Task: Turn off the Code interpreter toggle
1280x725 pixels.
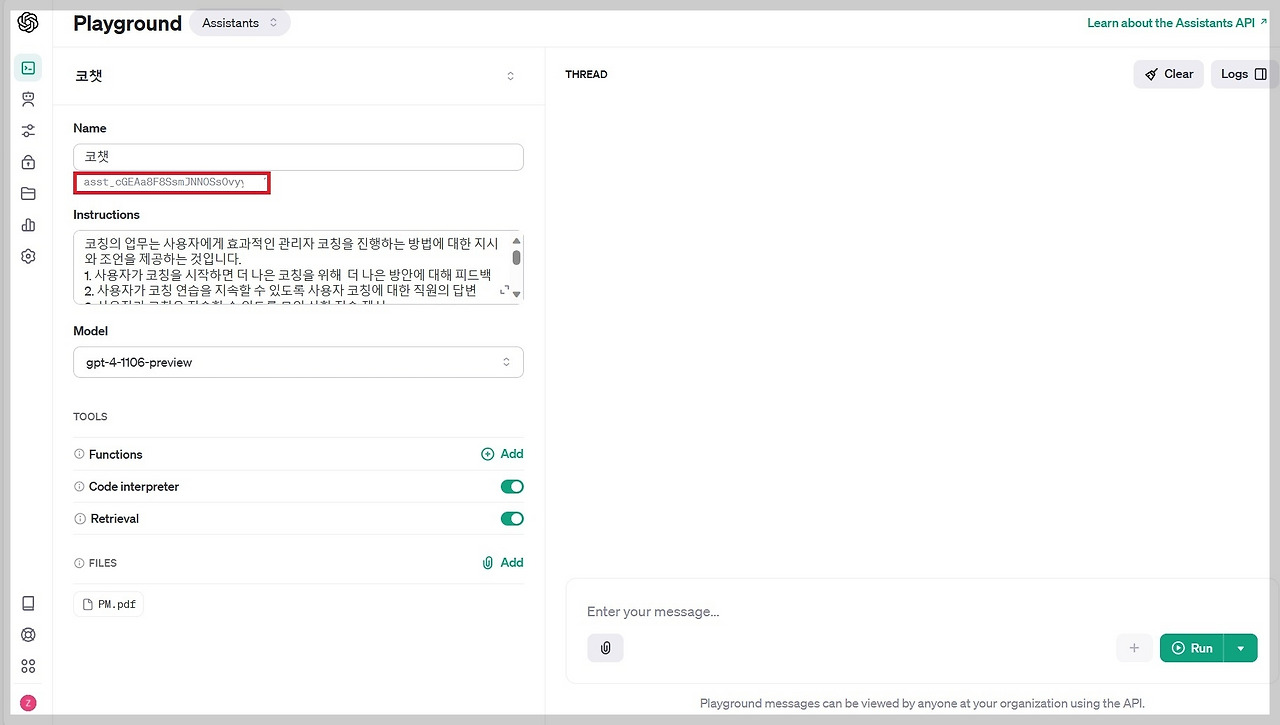Action: click(512, 487)
